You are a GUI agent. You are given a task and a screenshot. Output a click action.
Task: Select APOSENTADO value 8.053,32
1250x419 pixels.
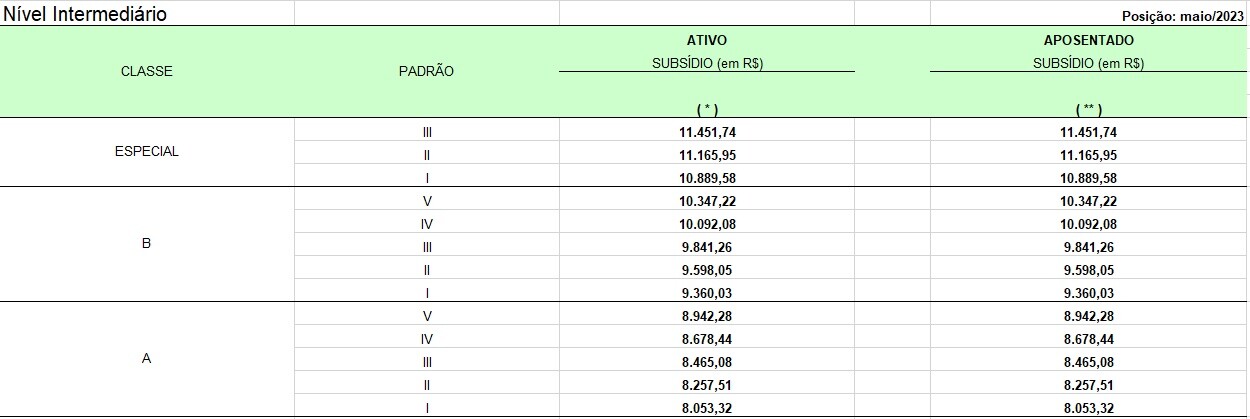tap(1089, 407)
